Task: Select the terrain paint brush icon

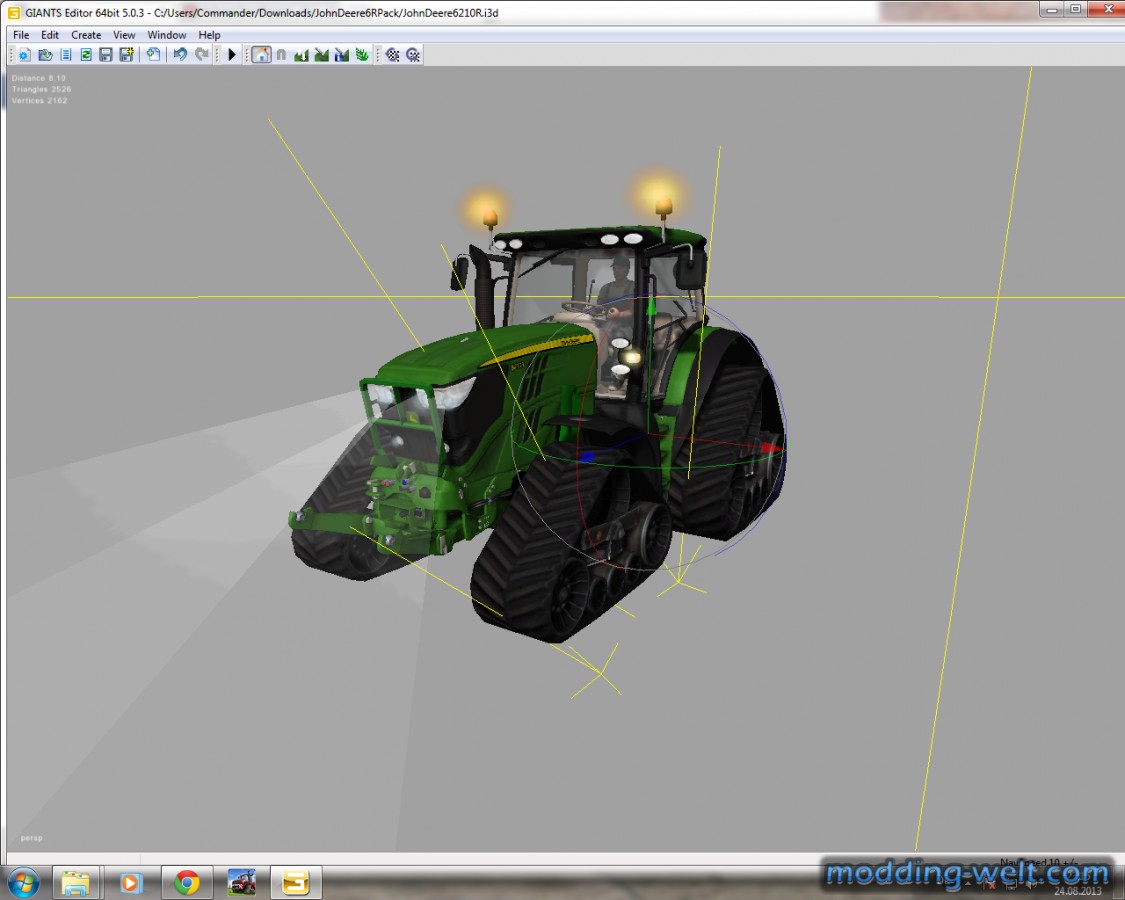Action: coord(321,55)
